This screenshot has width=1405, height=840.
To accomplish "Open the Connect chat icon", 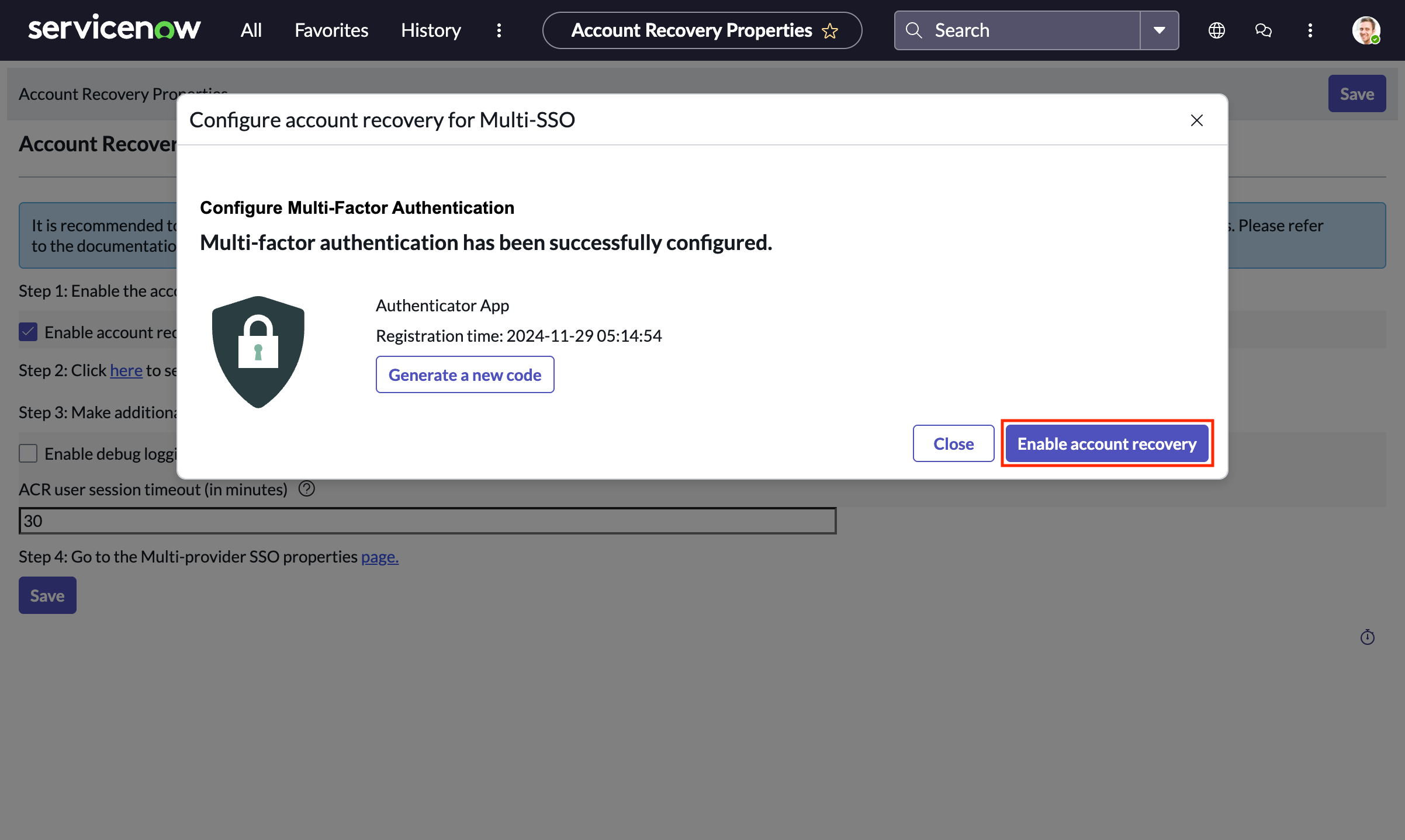I will click(x=1263, y=30).
